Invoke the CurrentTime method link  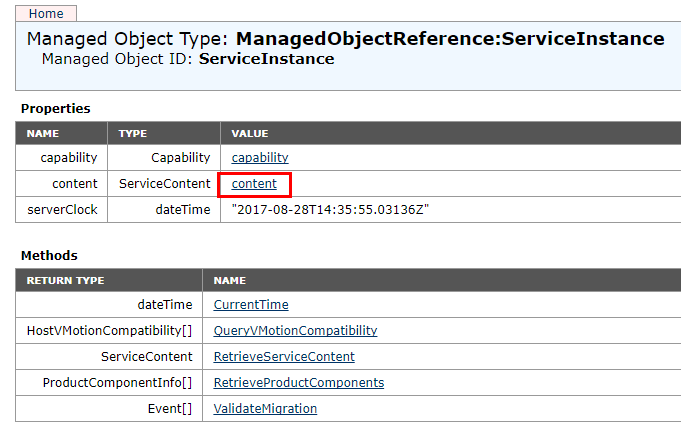pyautogui.click(x=251, y=304)
